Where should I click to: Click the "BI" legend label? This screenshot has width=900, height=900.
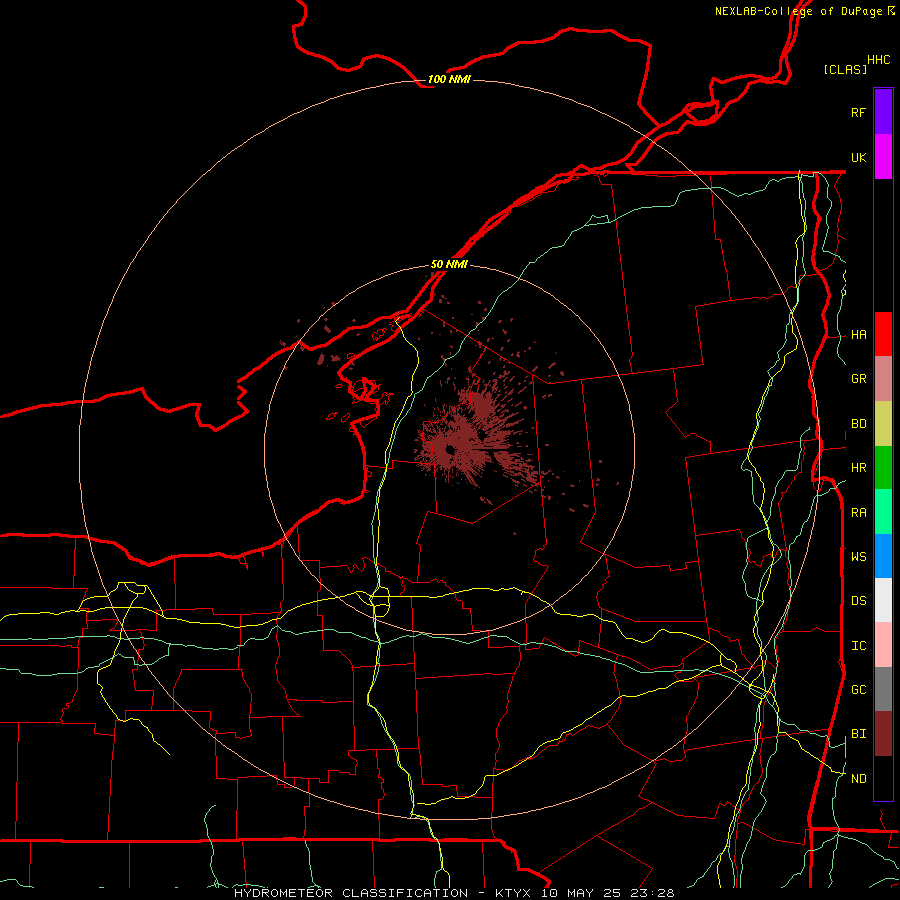click(859, 734)
